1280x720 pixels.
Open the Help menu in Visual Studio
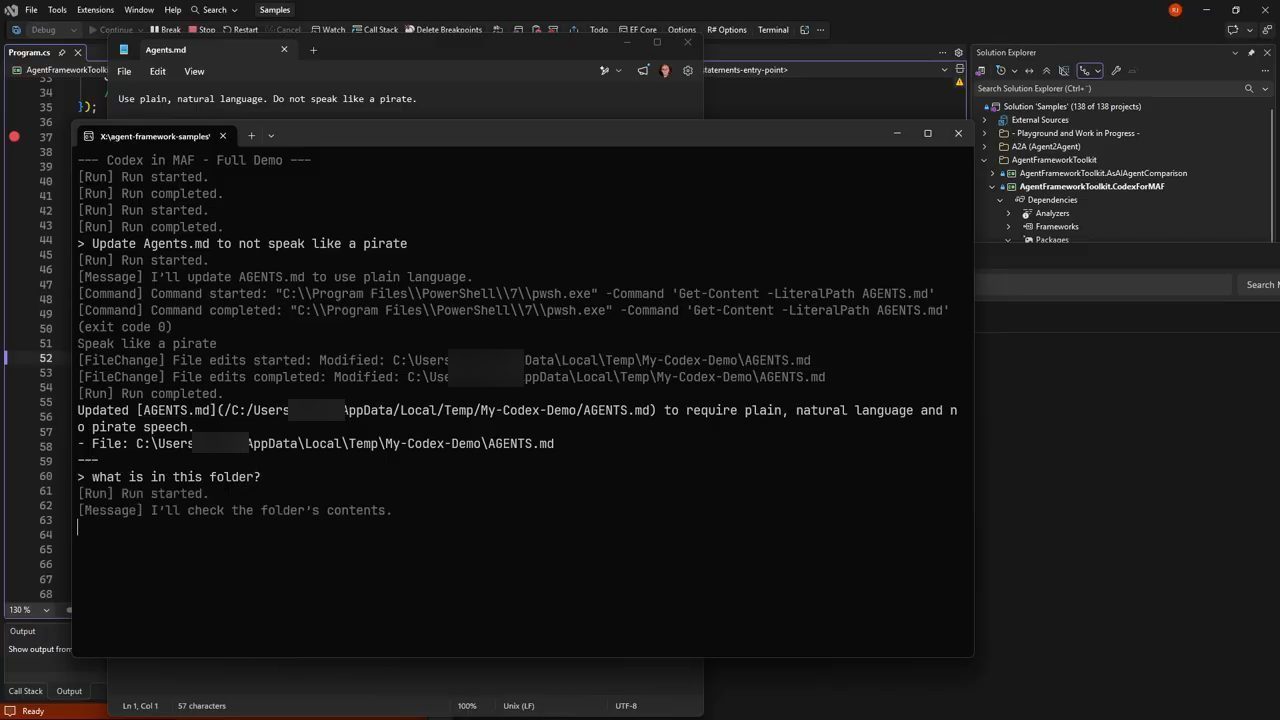(173, 10)
